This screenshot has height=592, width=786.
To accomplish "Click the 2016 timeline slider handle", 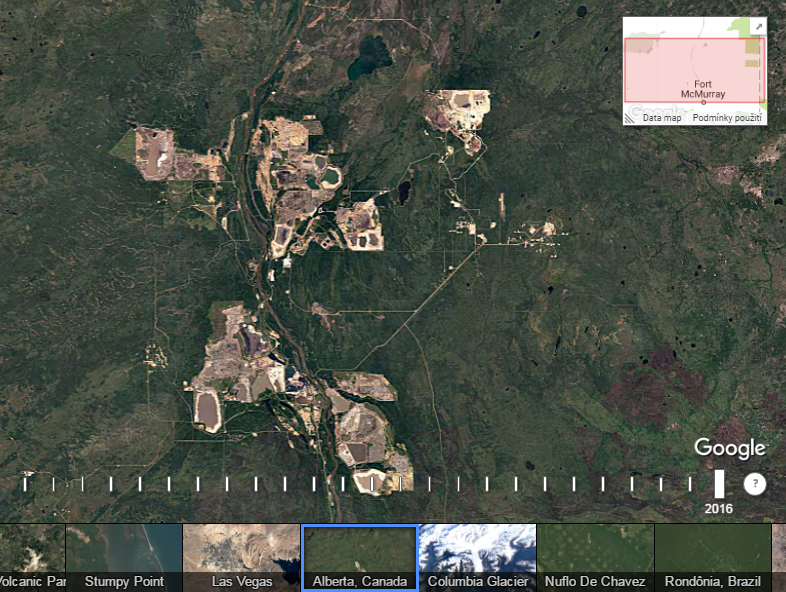I will pyautogui.click(x=719, y=483).
